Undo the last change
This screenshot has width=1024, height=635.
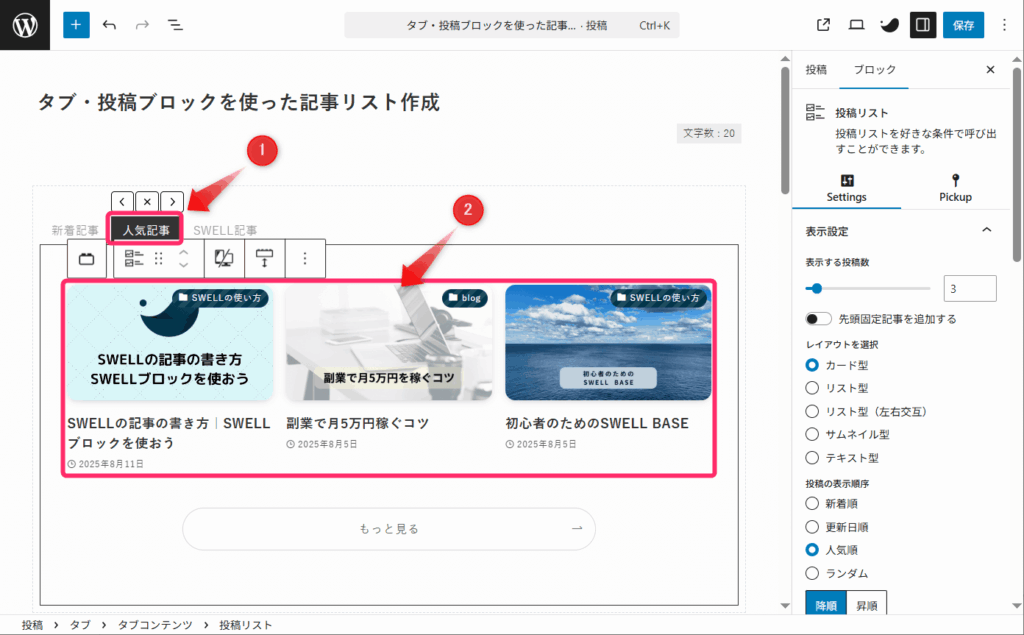click(110, 25)
